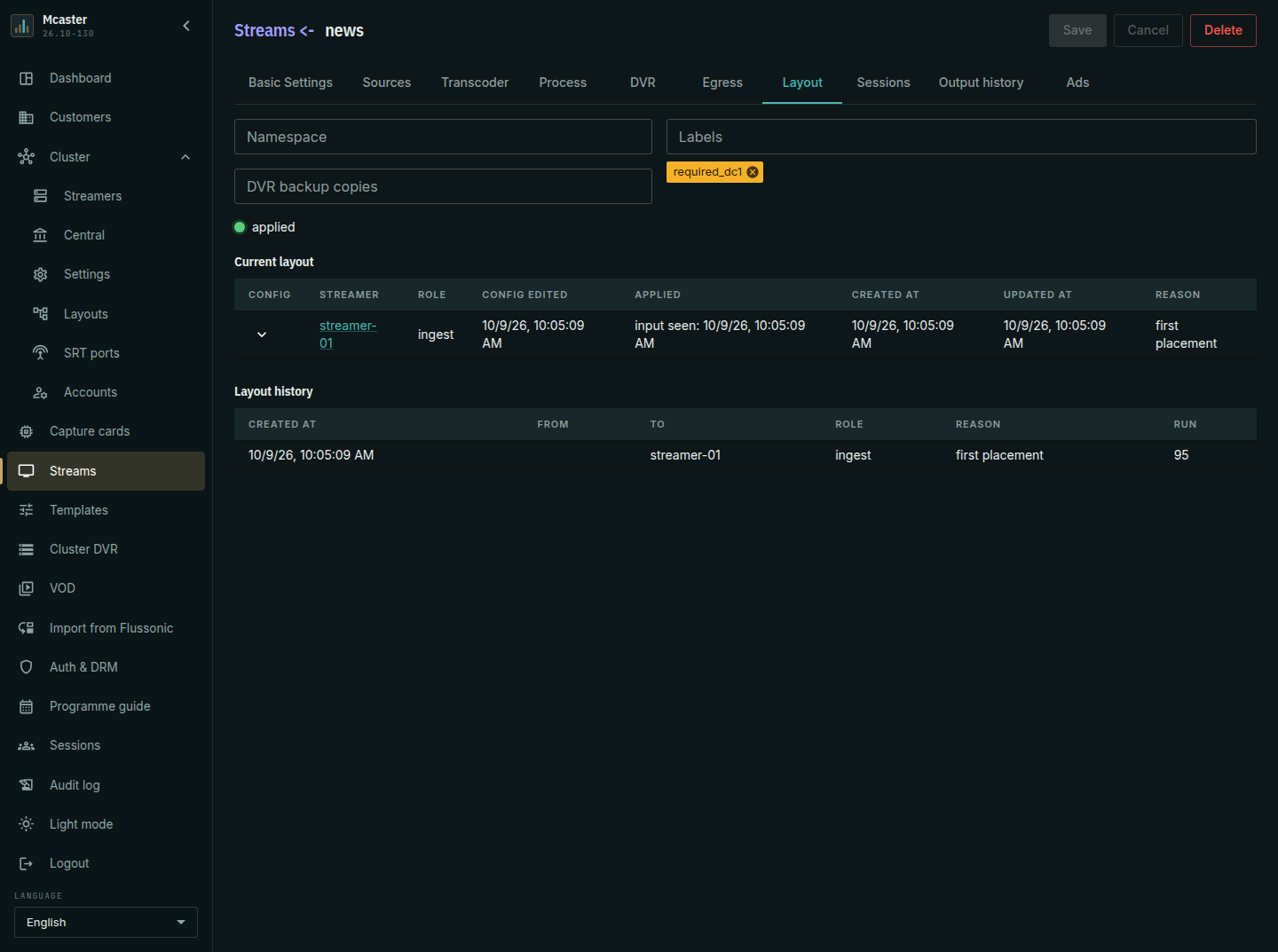The width and height of the screenshot is (1278, 952).
Task: Click 'first placement' in Layout history
Action: click(x=999, y=455)
